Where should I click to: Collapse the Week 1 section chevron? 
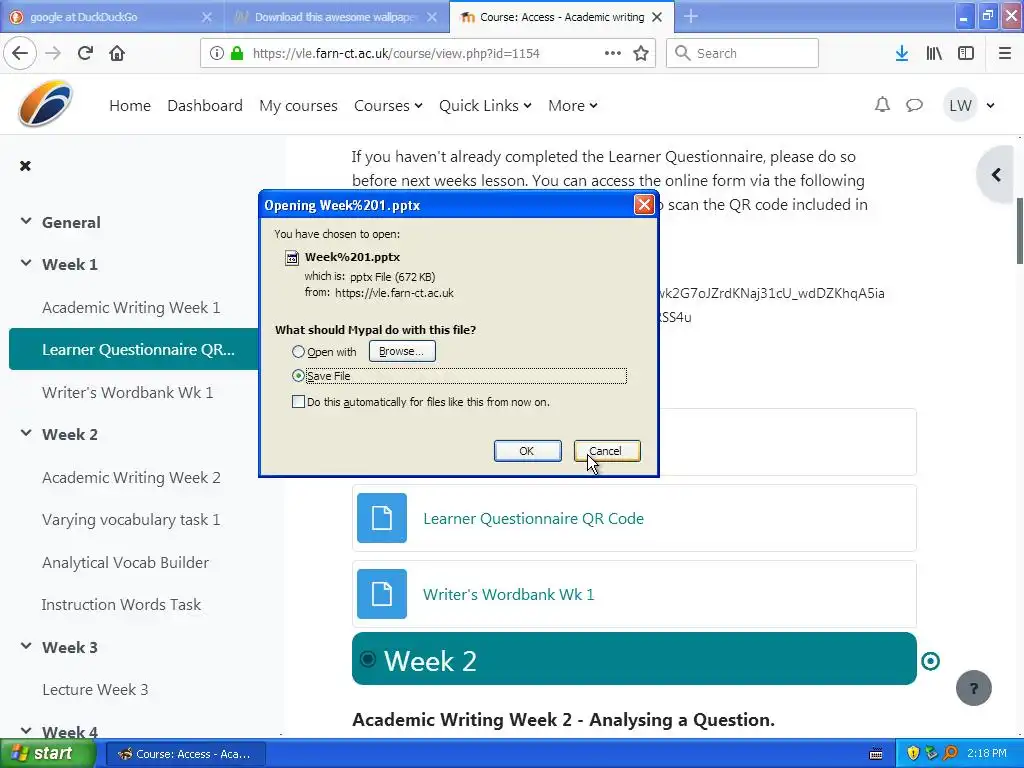coord(25,263)
